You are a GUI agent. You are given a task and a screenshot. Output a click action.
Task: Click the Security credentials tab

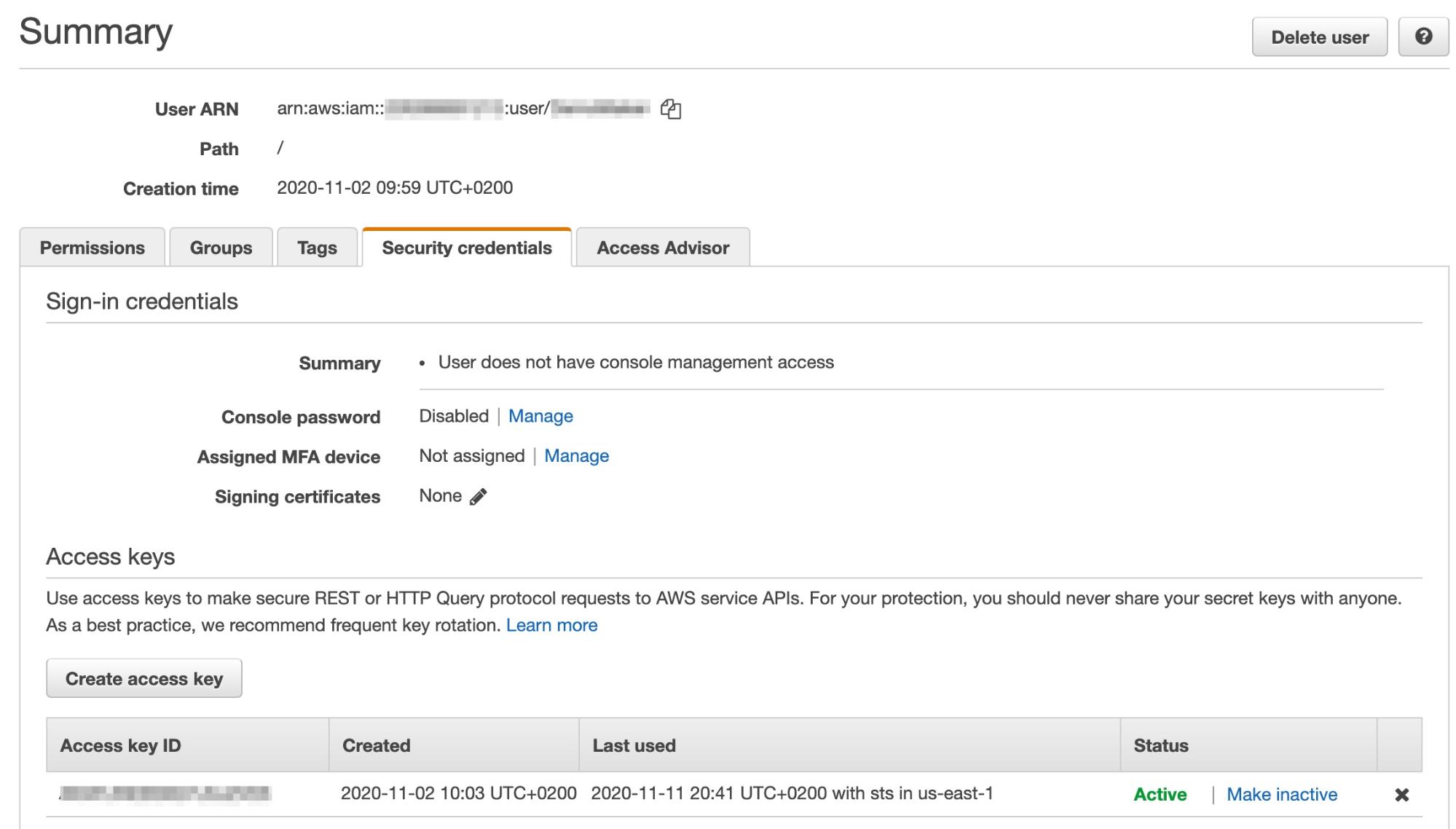(x=466, y=247)
